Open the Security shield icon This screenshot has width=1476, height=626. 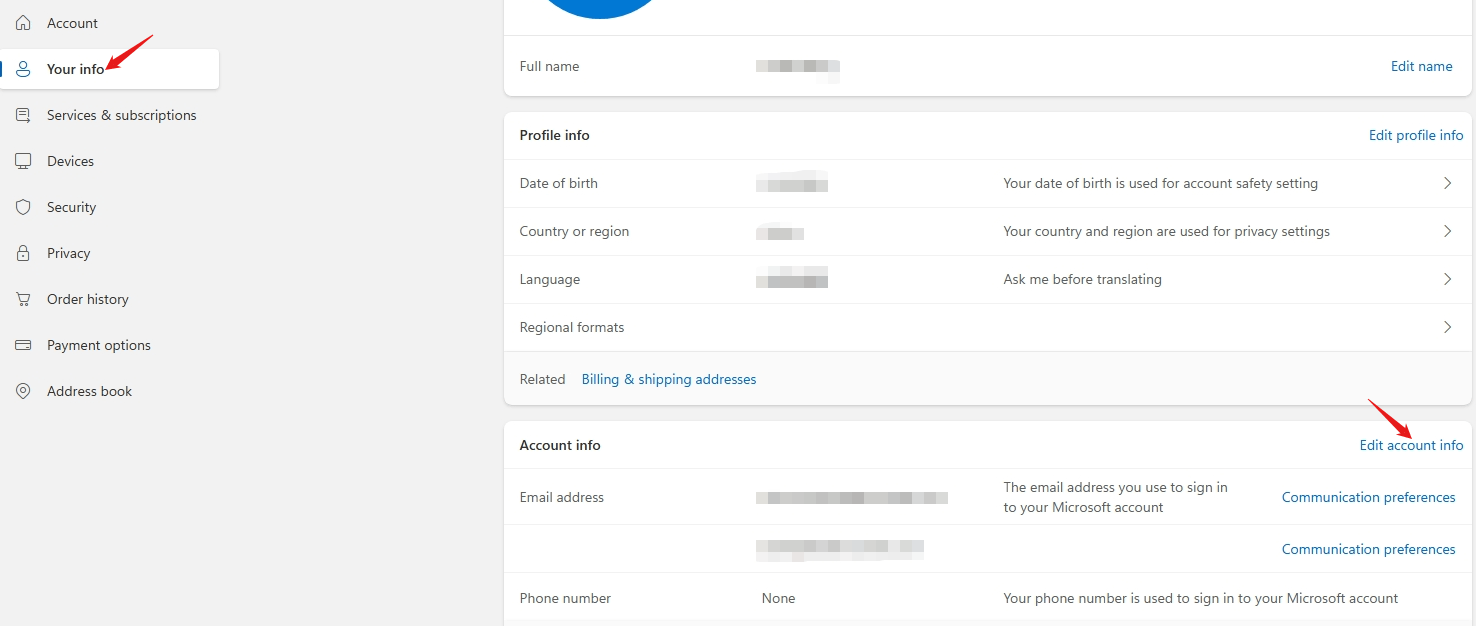pos(23,207)
